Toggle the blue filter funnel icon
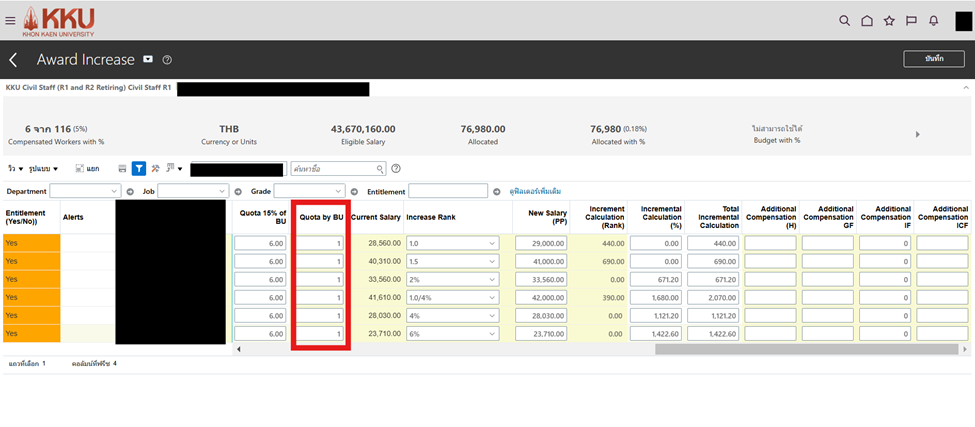This screenshot has height=427, width=975. [x=139, y=169]
